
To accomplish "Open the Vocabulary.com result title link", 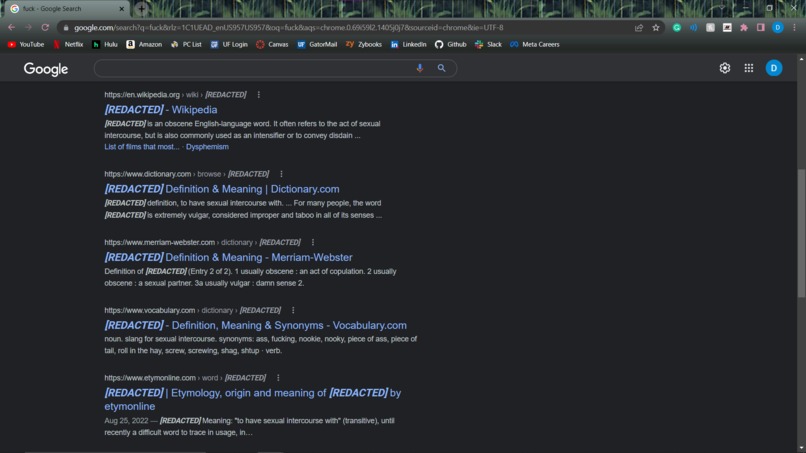I will (x=255, y=325).
